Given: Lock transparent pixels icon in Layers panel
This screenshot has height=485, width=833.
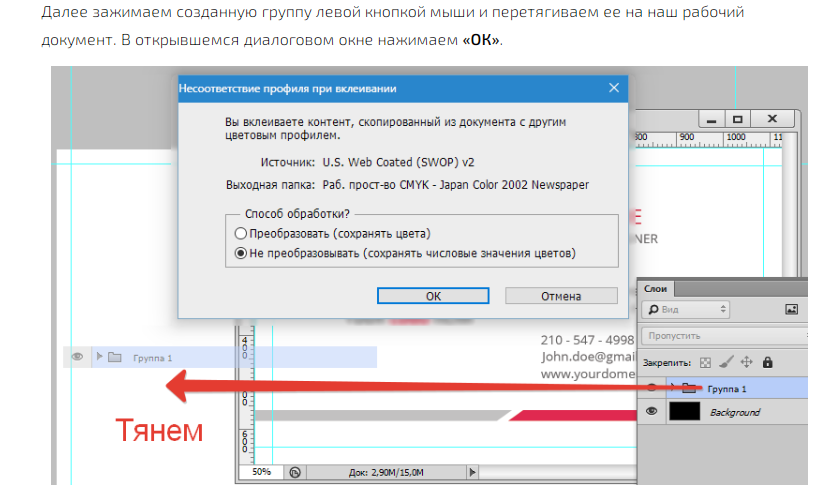Looking at the screenshot, I should point(705,362).
